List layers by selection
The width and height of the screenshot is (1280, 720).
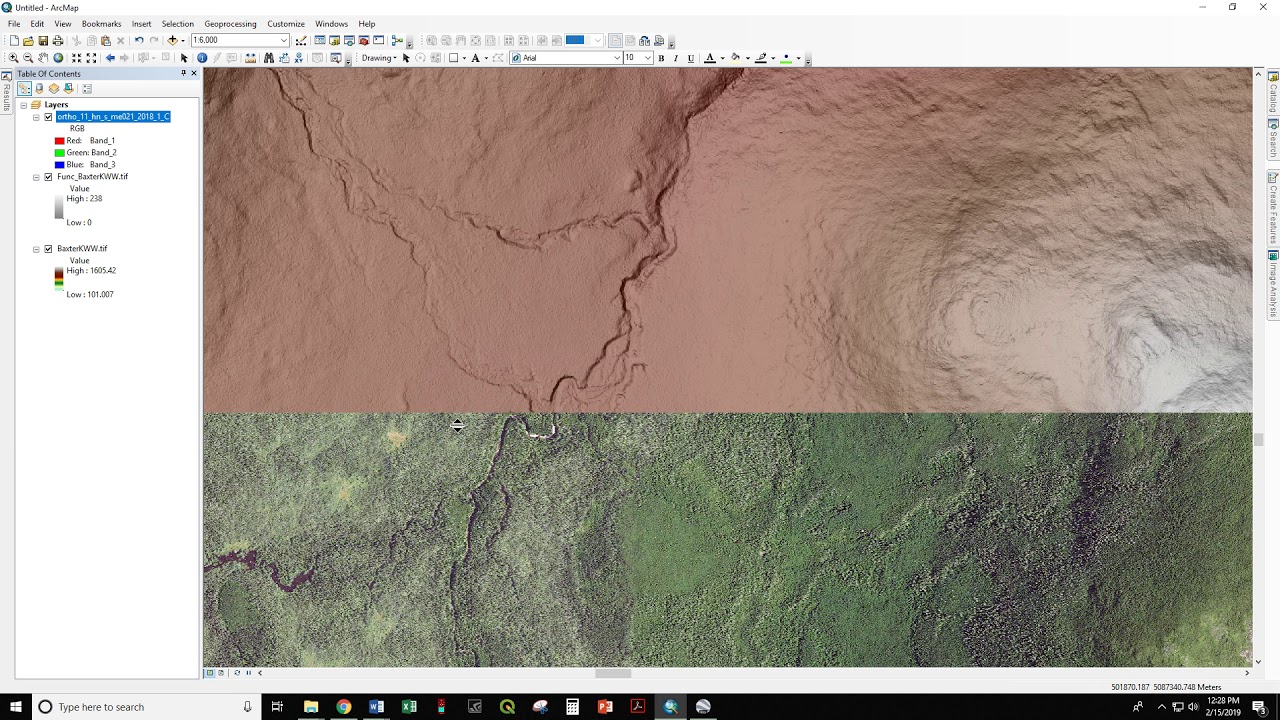pyautogui.click(x=68, y=88)
